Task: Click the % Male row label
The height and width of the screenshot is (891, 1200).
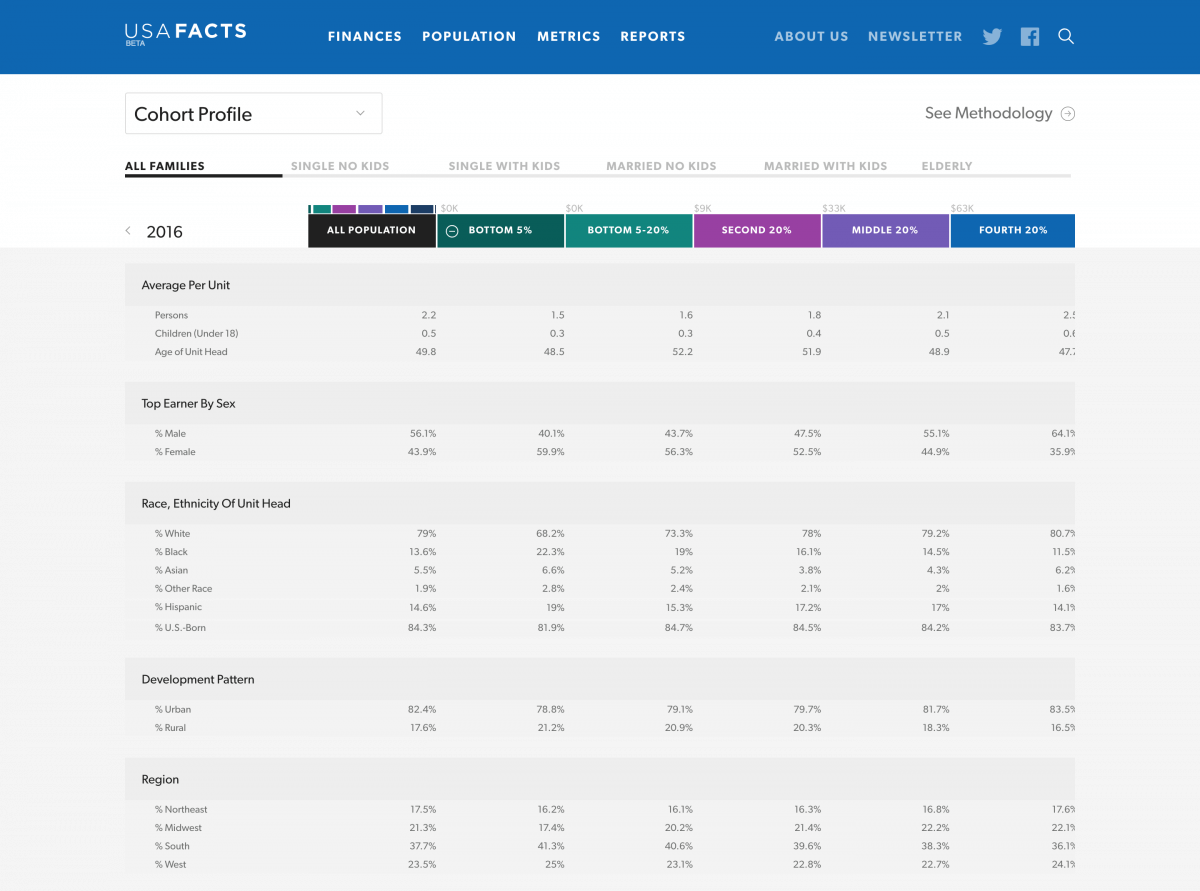Action: tap(170, 434)
